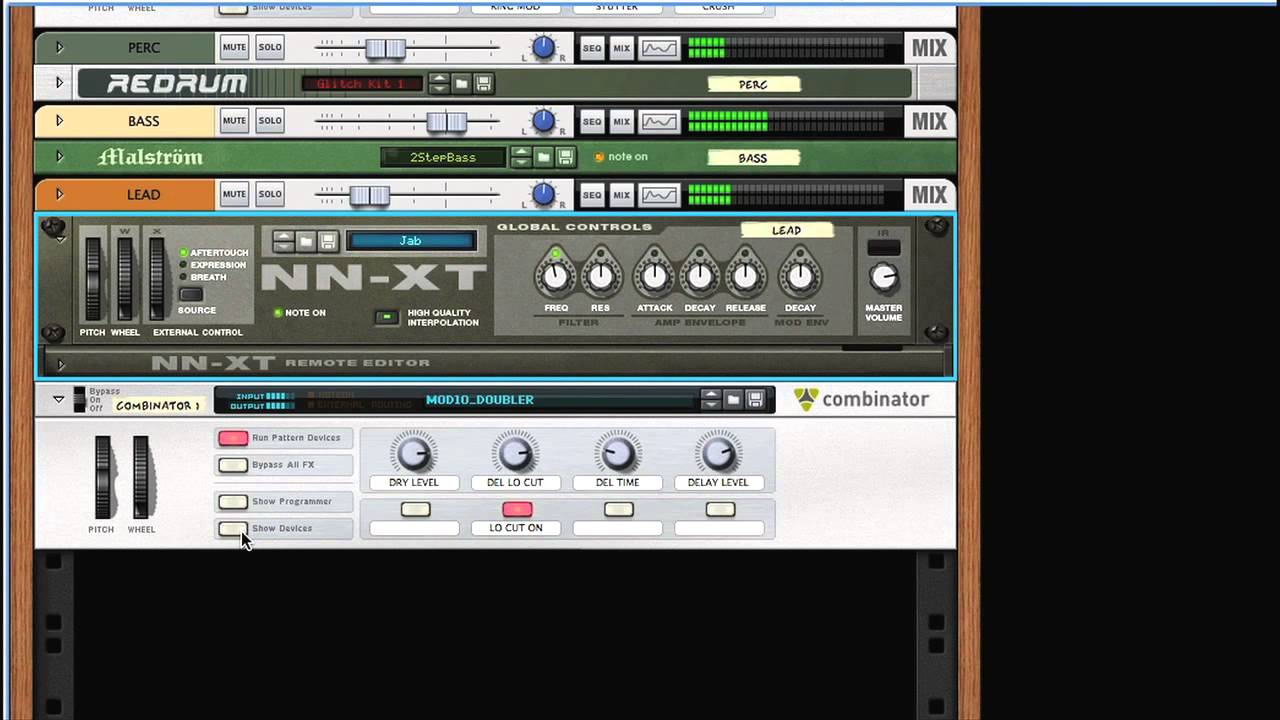
Task: Click the LEAD channel pan knob
Action: pyautogui.click(x=543, y=194)
